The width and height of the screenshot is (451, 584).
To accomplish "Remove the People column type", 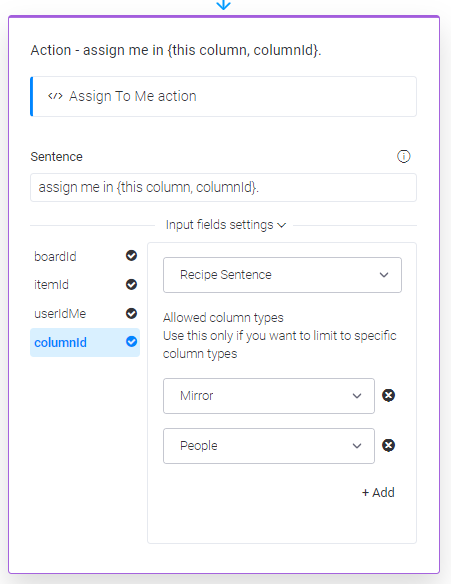I will [388, 445].
